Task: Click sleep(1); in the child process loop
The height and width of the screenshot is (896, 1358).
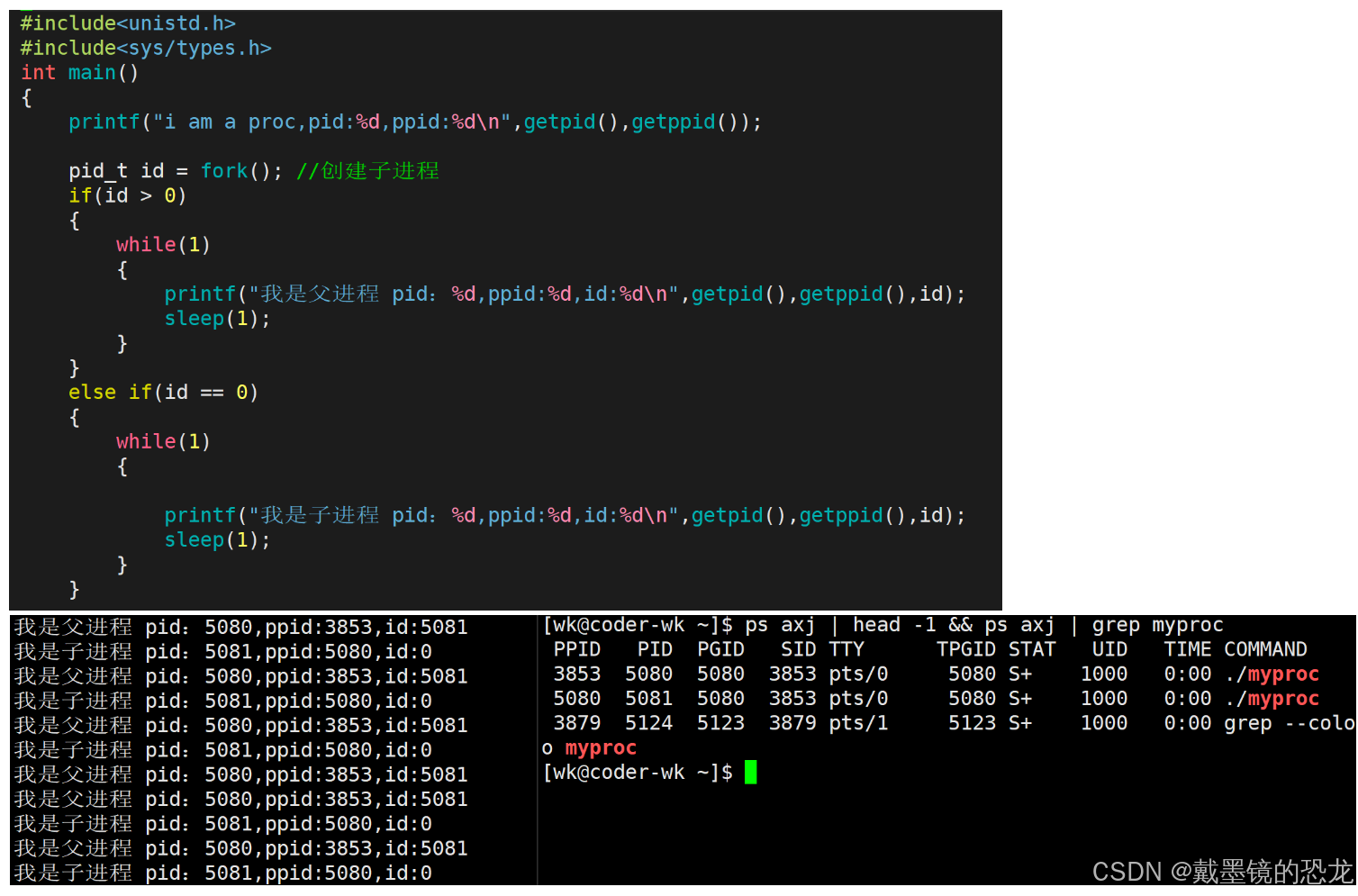Action: coord(217,540)
